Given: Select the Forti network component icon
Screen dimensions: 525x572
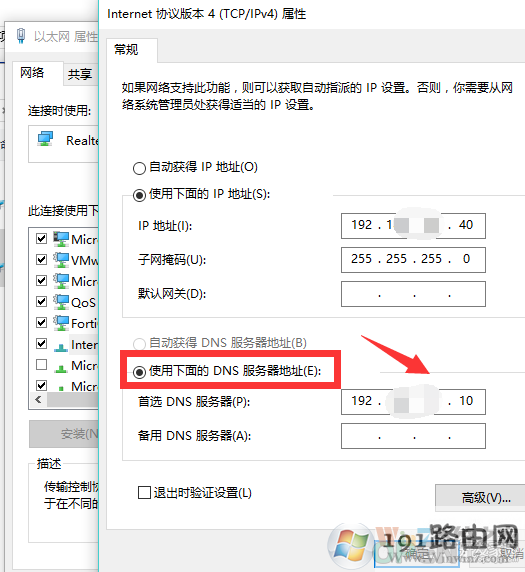Looking at the screenshot, I should [x=61, y=323].
